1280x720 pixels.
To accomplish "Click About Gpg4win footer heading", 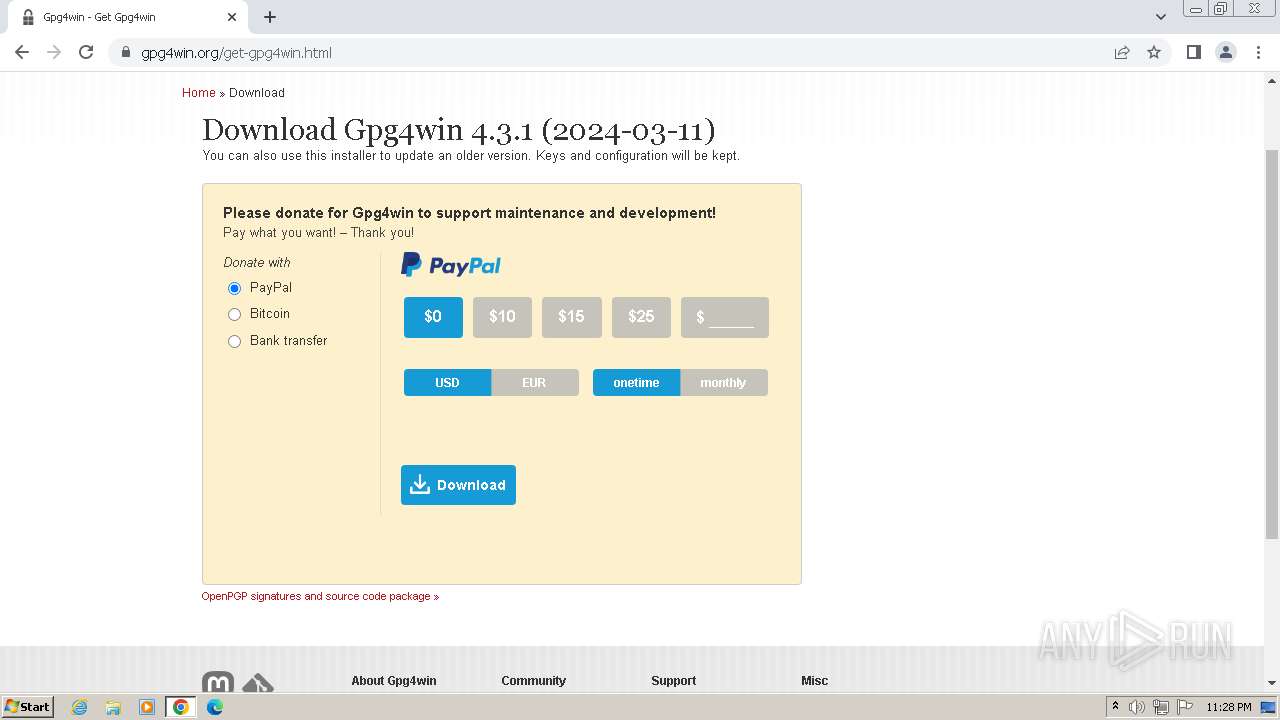I will tap(394, 681).
